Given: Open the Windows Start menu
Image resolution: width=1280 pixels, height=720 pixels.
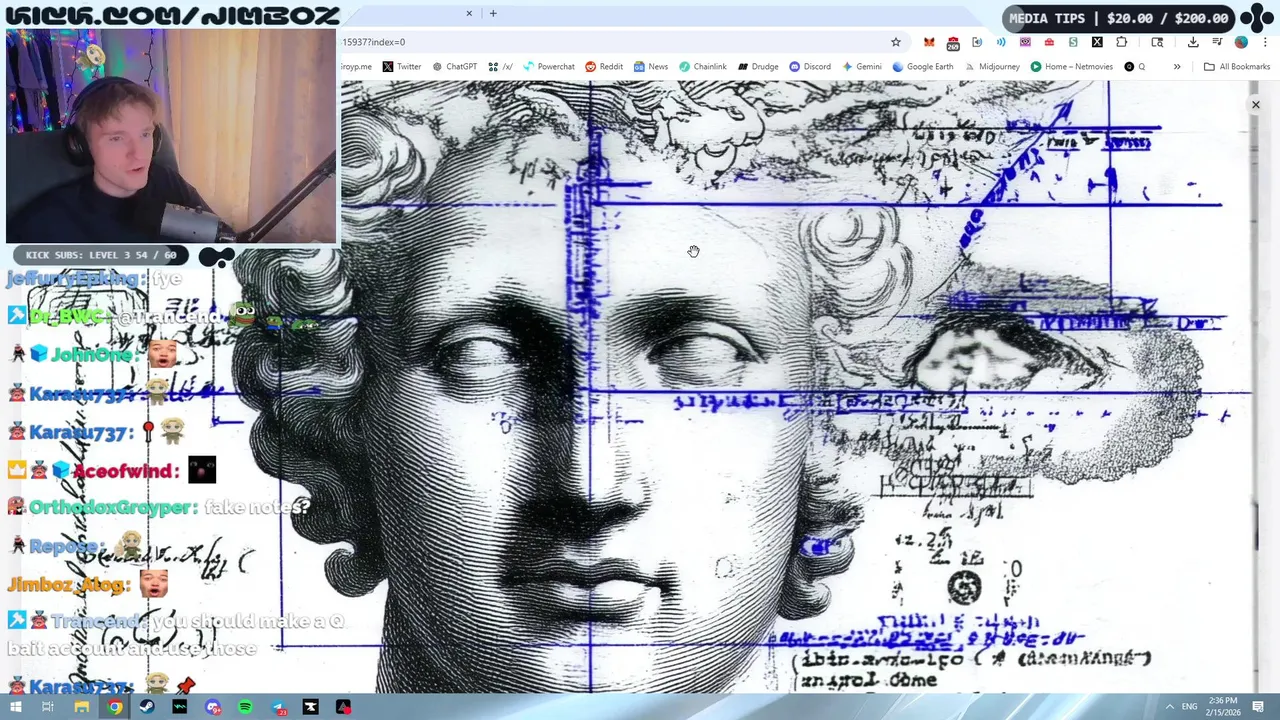Looking at the screenshot, I should [15, 707].
